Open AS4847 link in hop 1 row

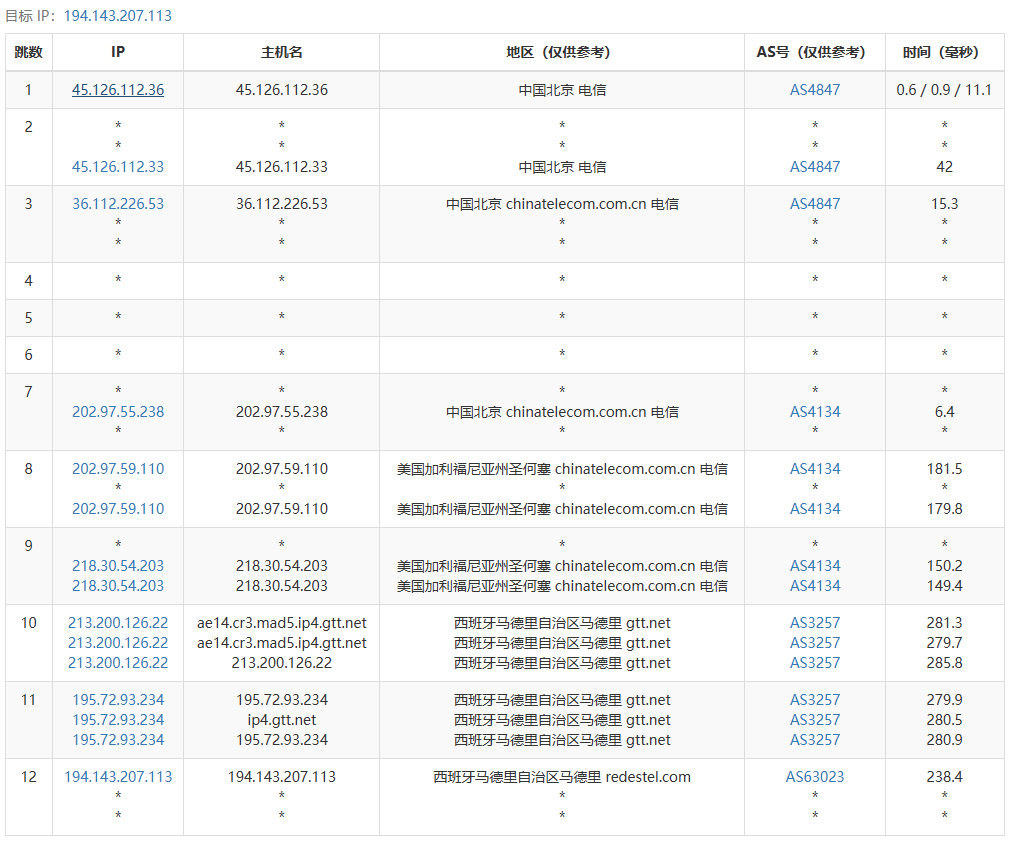tap(815, 90)
